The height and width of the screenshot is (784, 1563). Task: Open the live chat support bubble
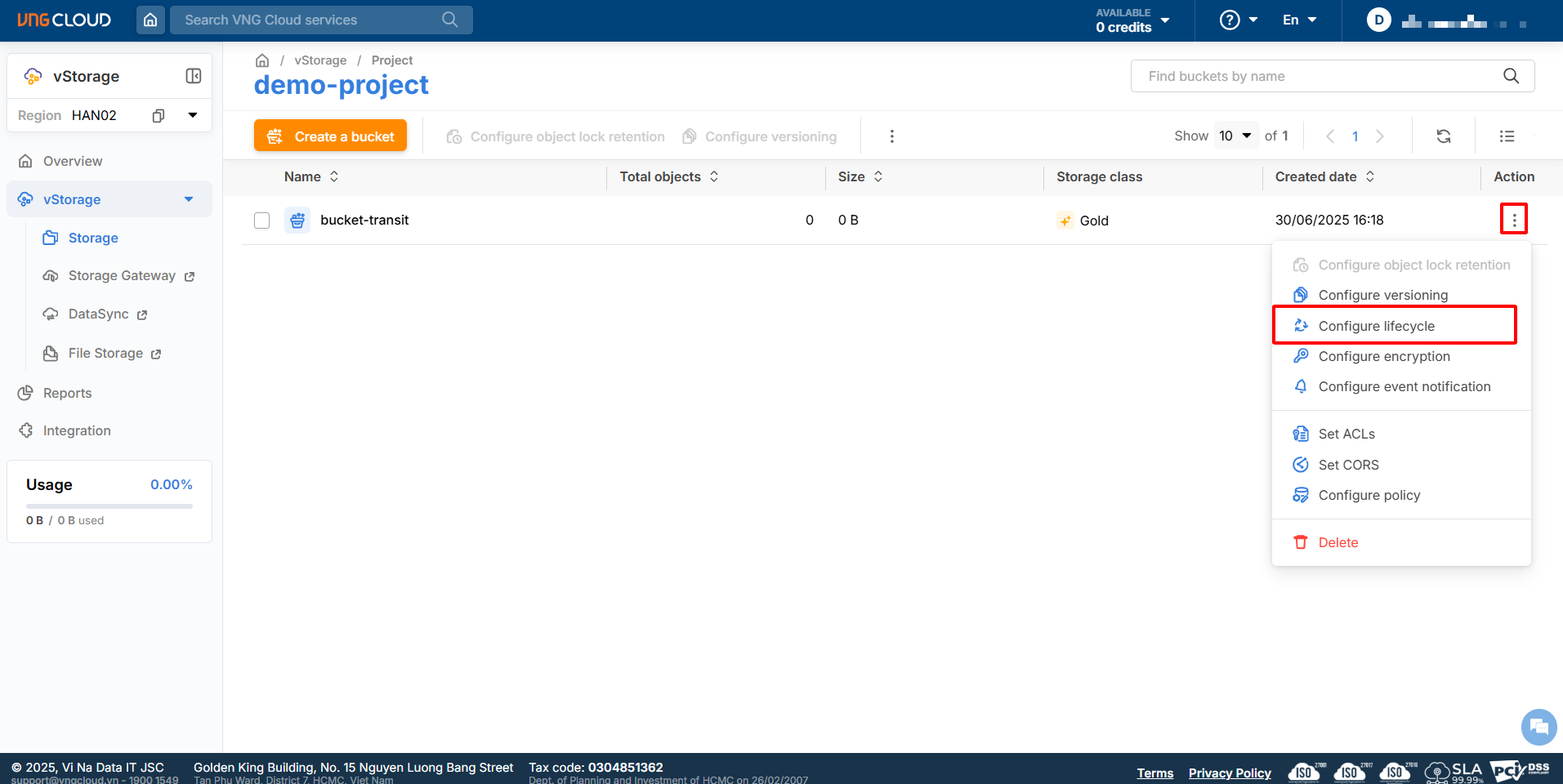pyautogui.click(x=1538, y=726)
